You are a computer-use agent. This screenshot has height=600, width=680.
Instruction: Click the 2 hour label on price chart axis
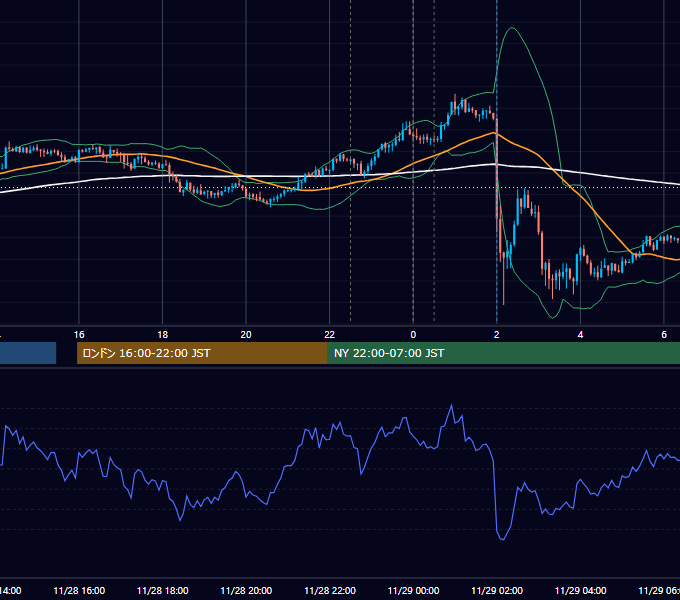pyautogui.click(x=497, y=335)
